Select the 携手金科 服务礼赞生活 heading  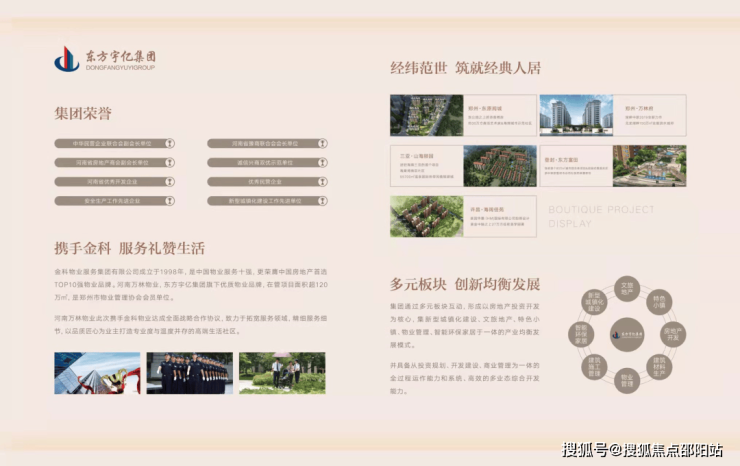[x=130, y=248]
